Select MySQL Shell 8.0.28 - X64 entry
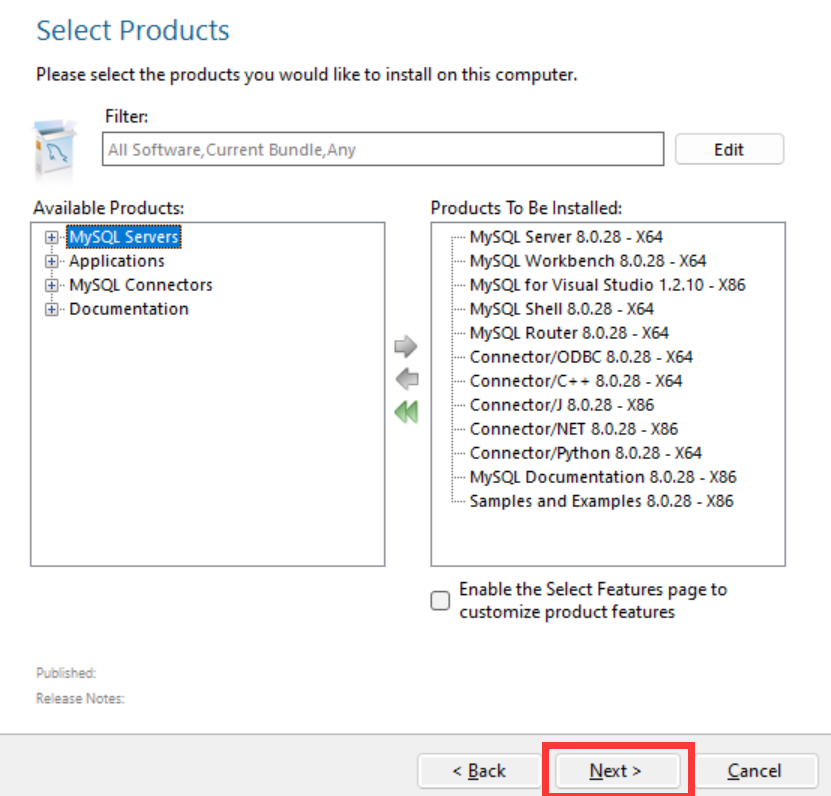The width and height of the screenshot is (831, 796). point(562,308)
